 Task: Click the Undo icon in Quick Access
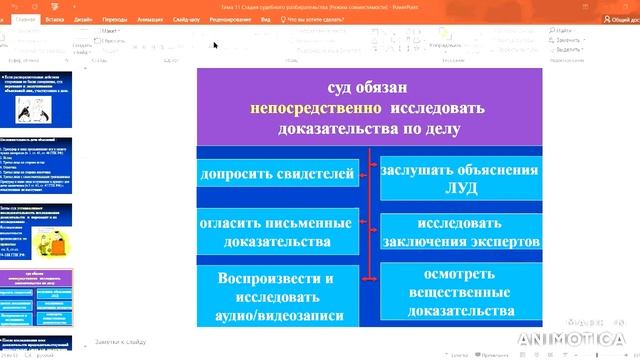[x=15, y=7]
